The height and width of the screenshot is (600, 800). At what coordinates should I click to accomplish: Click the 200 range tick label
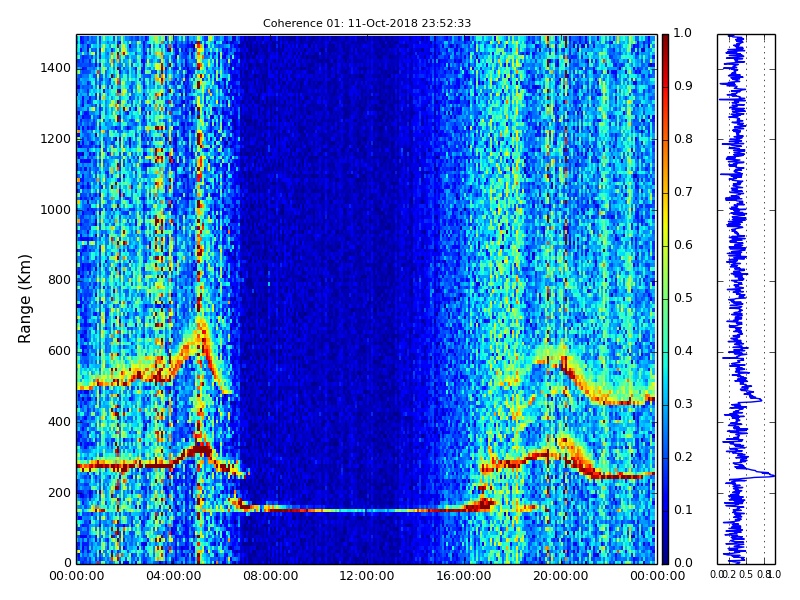(59, 493)
